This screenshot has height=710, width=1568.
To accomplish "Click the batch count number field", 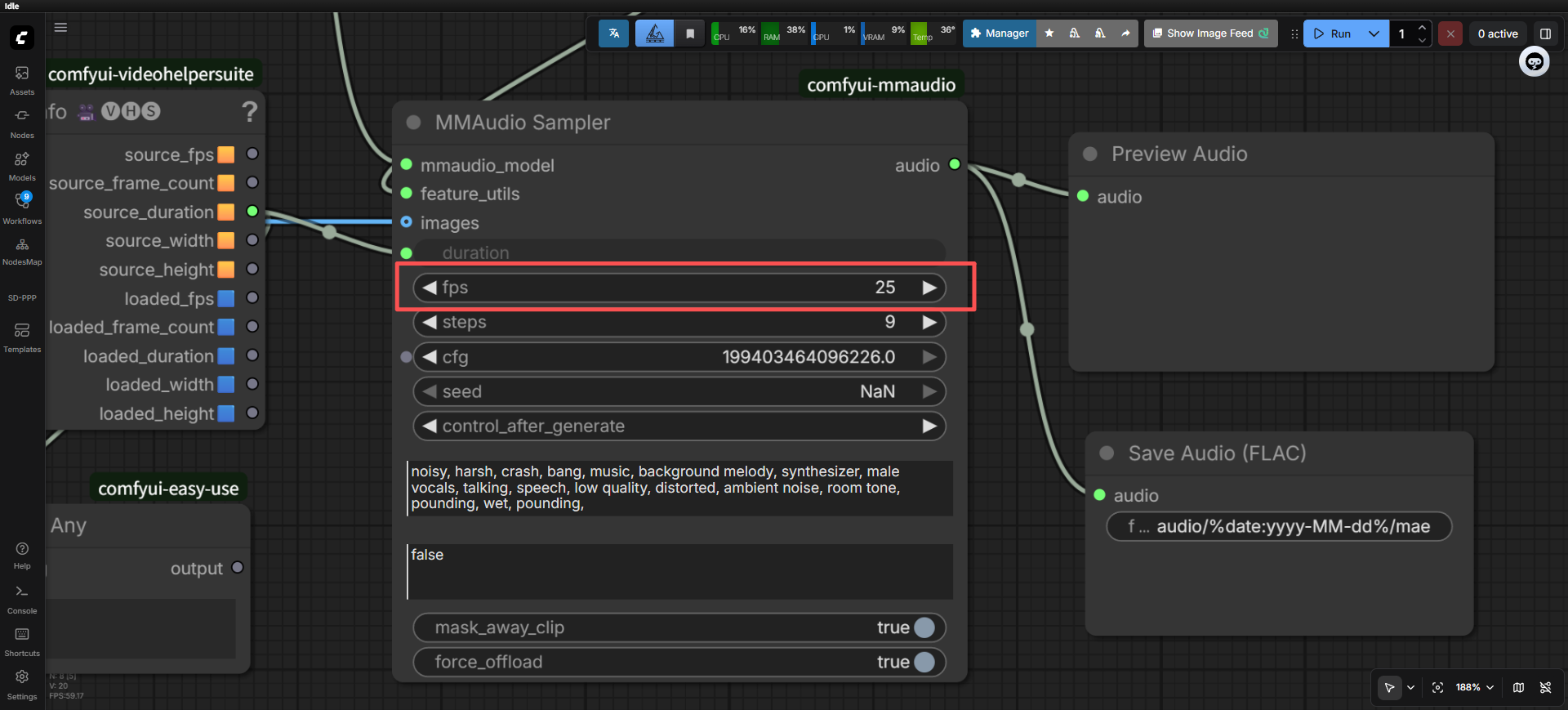I will pos(1402,33).
